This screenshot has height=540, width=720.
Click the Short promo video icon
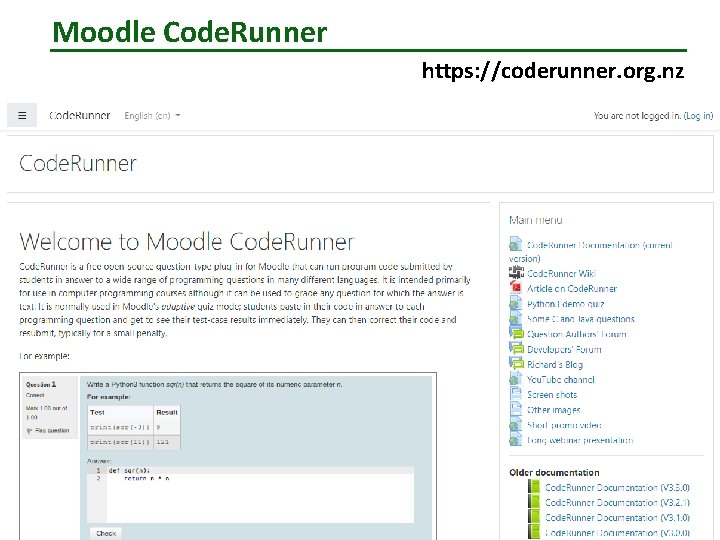tap(515, 424)
